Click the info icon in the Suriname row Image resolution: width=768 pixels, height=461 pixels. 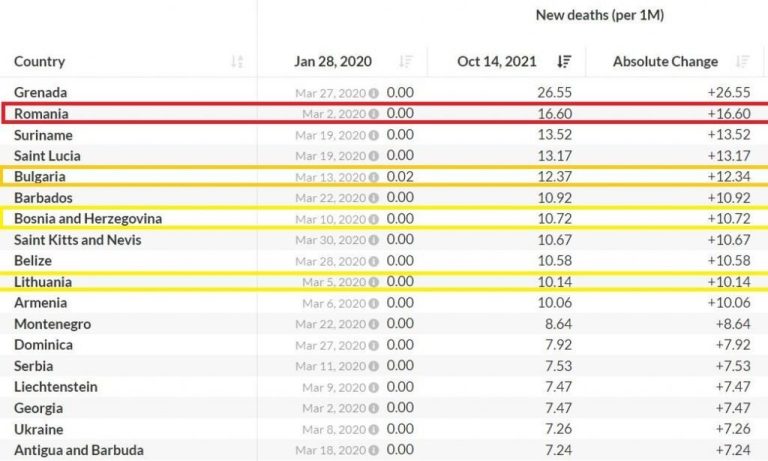373,135
